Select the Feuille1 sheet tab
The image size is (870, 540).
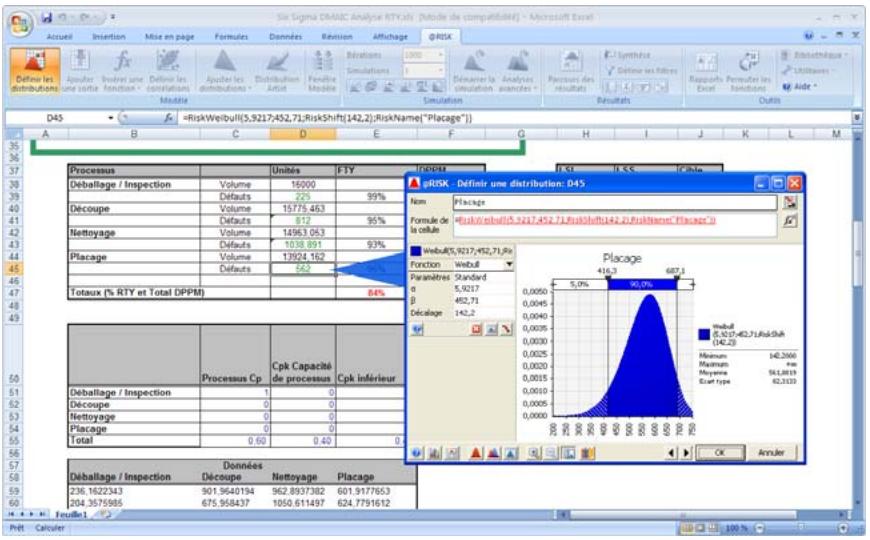[x=72, y=514]
